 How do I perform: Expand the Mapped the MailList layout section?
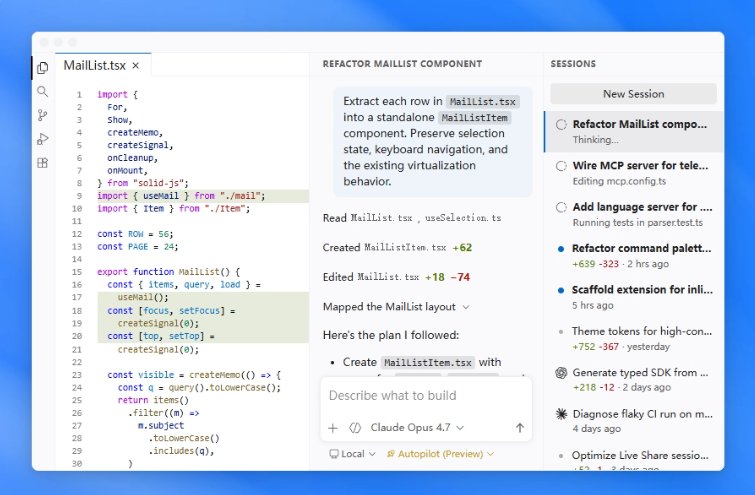point(396,307)
